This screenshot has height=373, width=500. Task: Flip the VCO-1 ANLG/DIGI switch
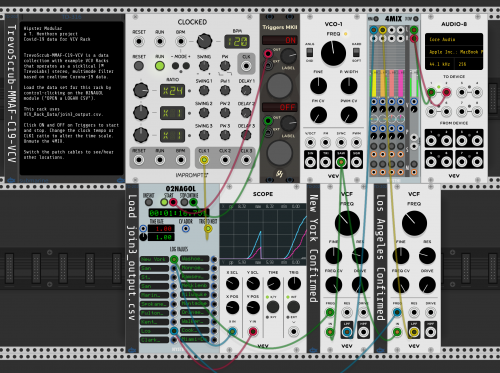[x=310, y=53]
